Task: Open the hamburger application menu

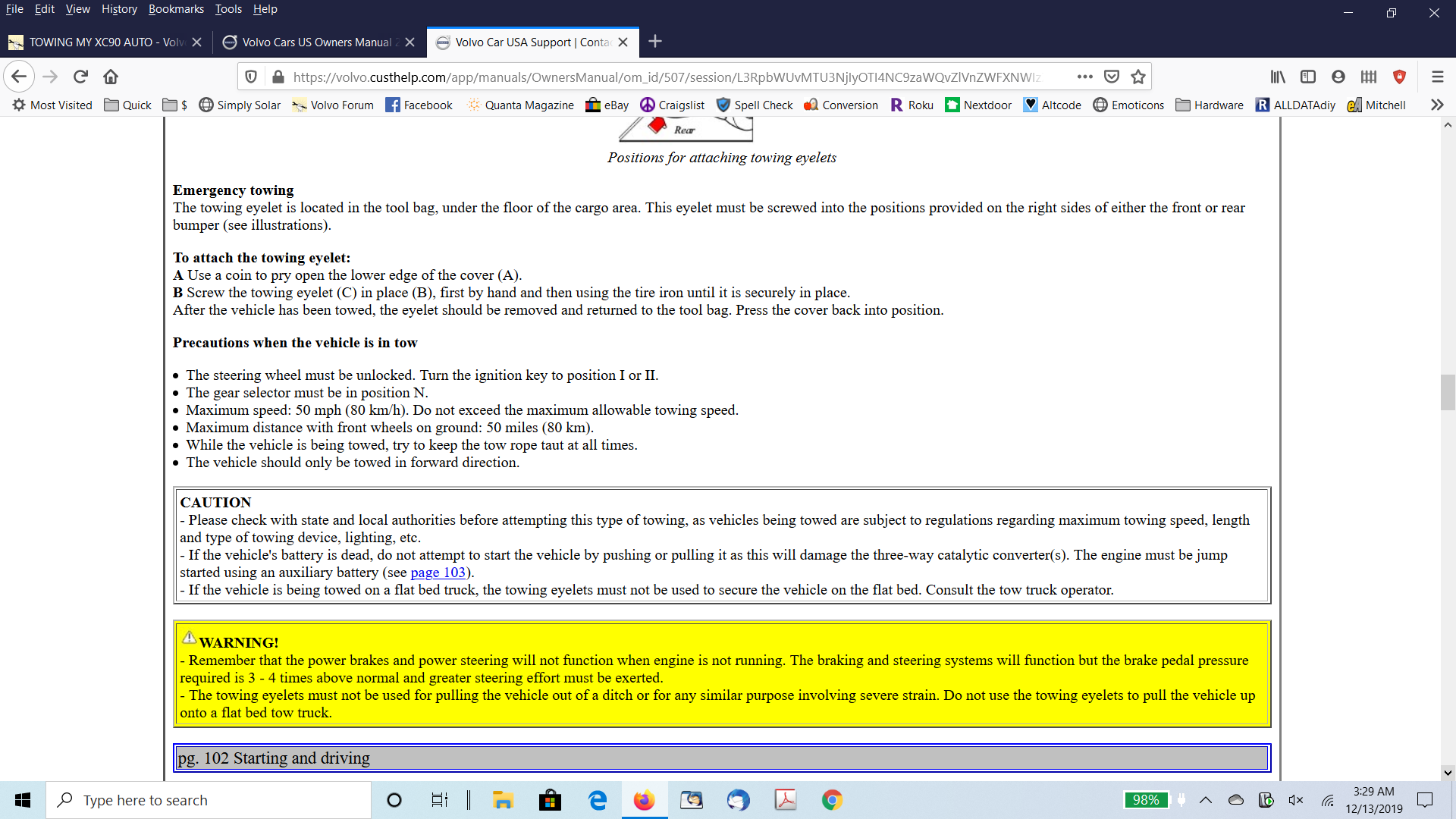Action: pyautogui.click(x=1437, y=77)
